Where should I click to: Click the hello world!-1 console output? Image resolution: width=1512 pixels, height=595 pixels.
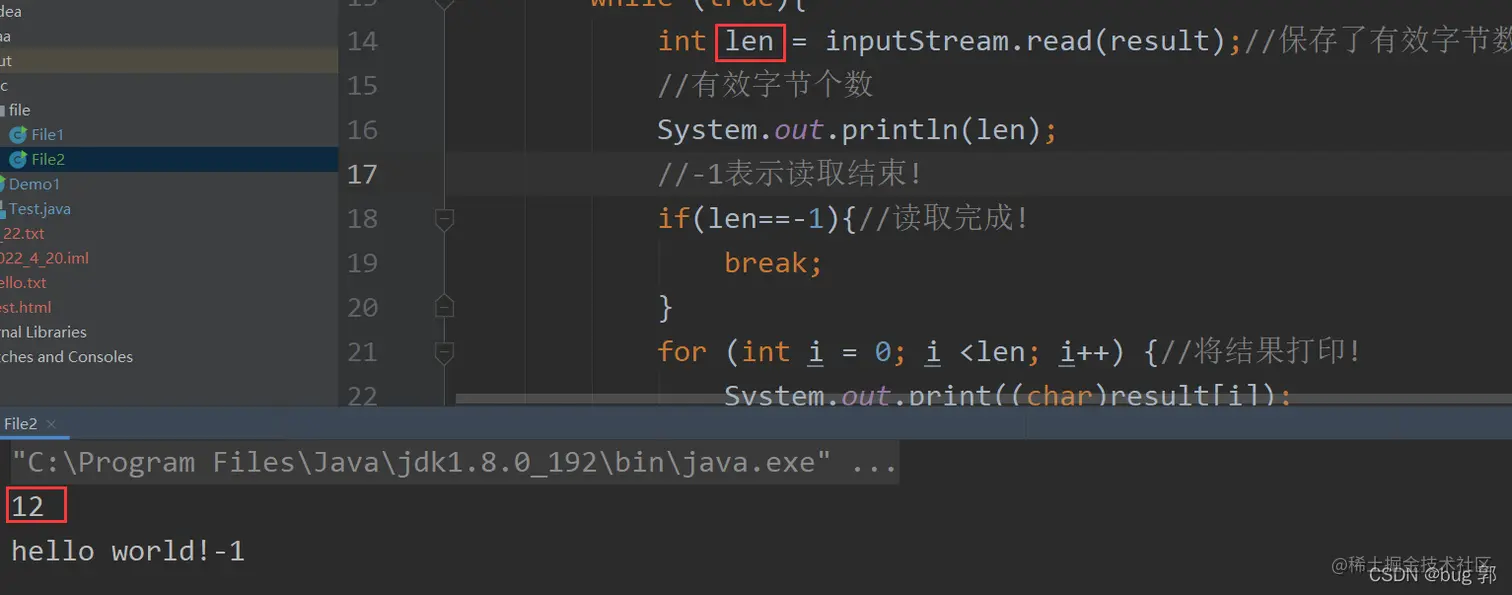click(128, 551)
